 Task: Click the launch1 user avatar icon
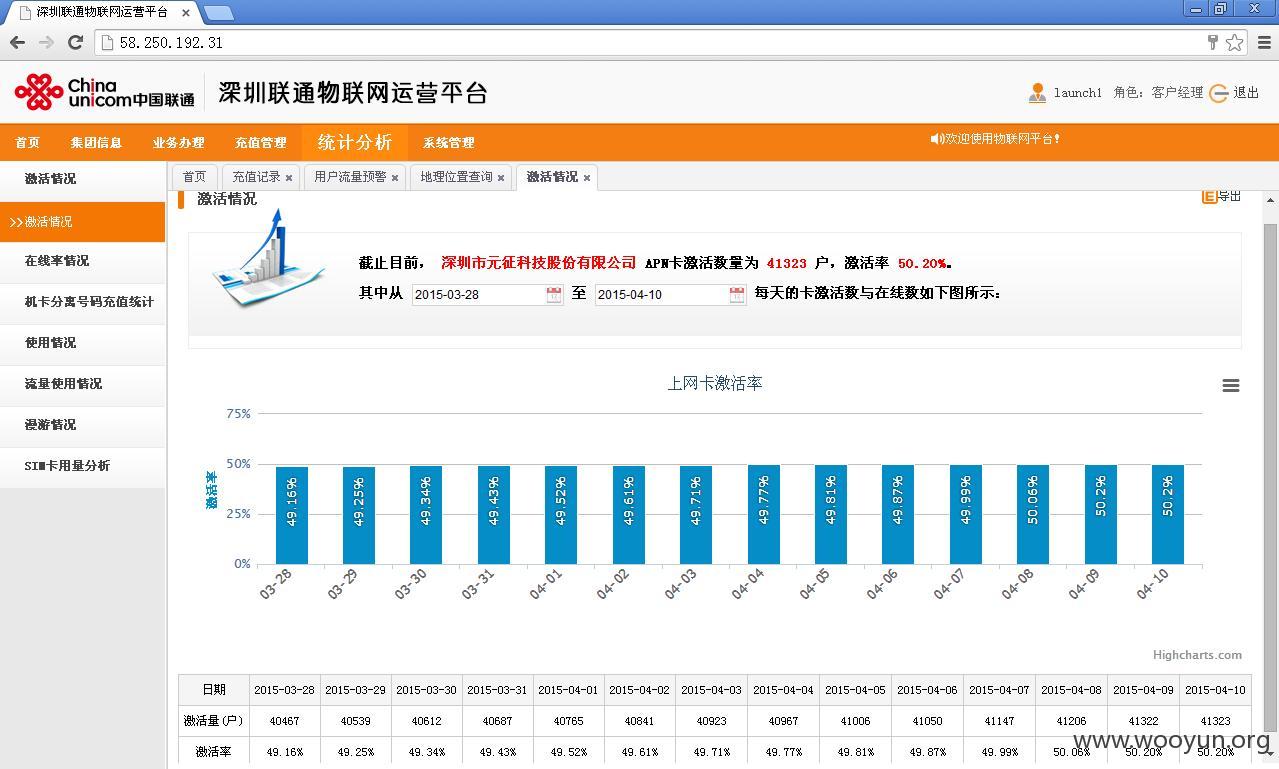point(1037,93)
